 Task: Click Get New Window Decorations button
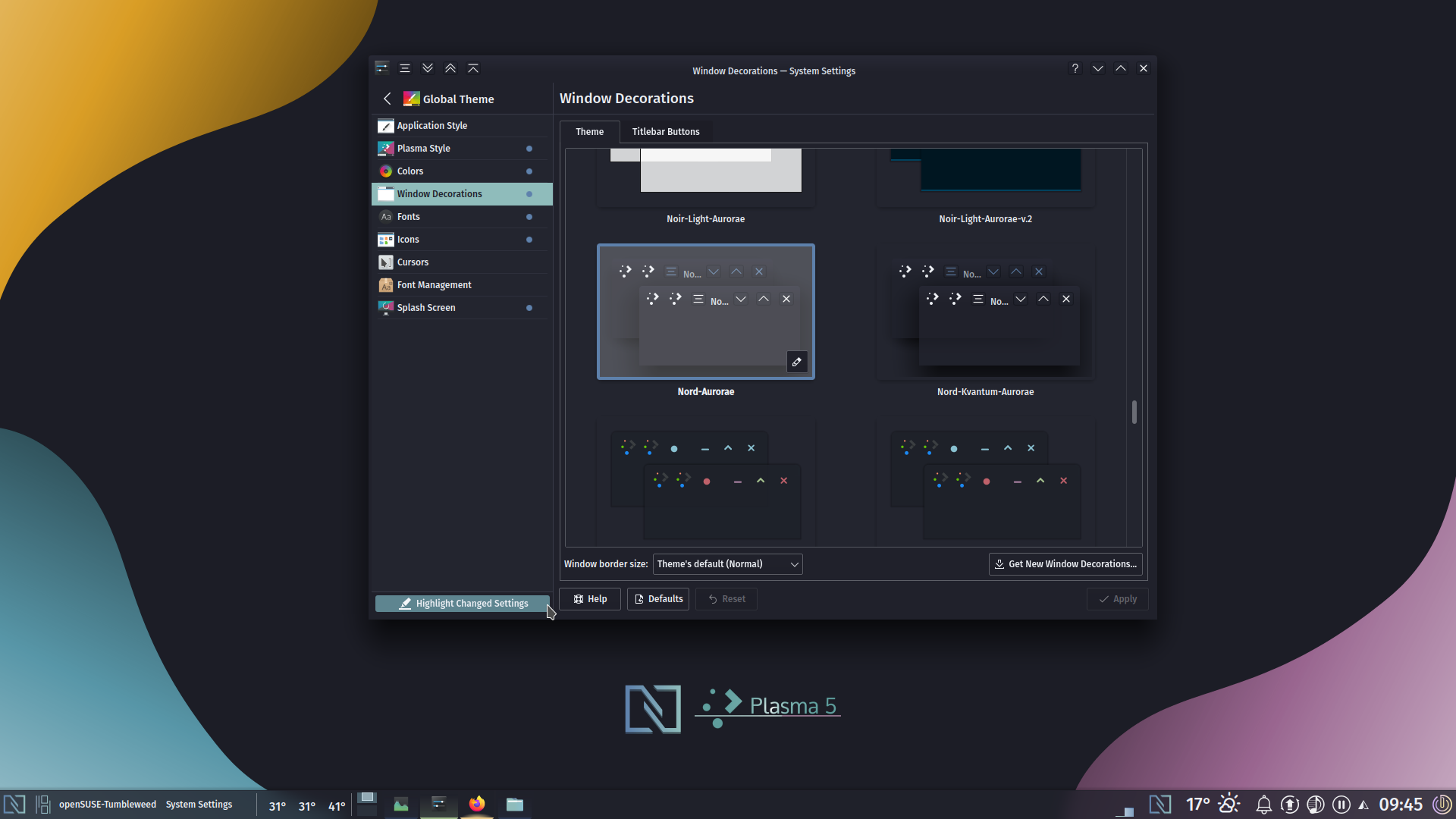pos(1065,564)
